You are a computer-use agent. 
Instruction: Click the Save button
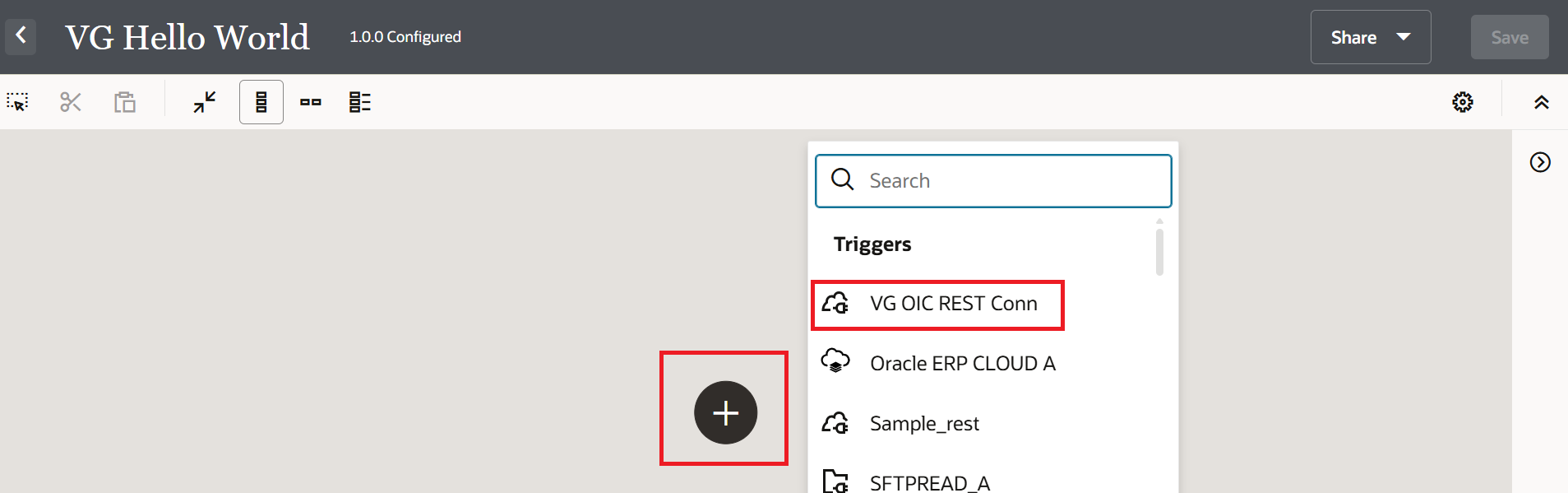[x=1509, y=37]
